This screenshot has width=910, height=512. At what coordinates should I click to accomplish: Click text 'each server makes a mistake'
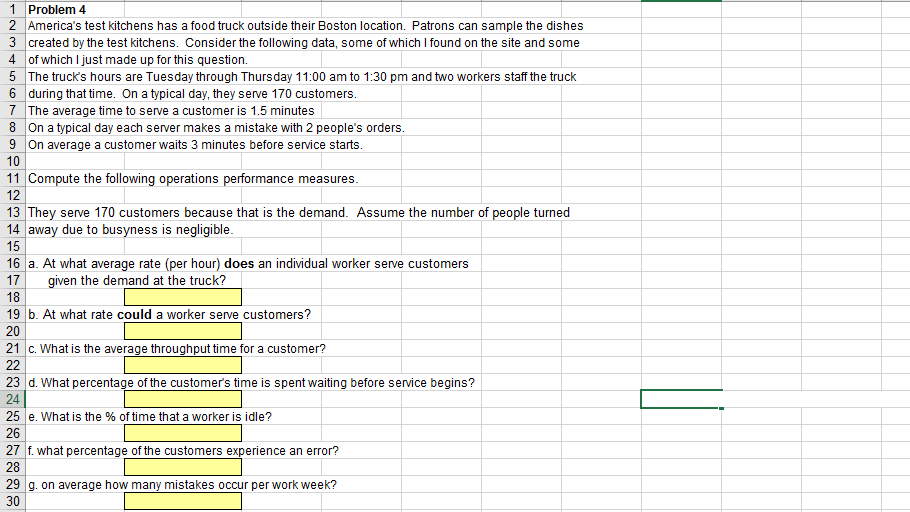pos(193,128)
